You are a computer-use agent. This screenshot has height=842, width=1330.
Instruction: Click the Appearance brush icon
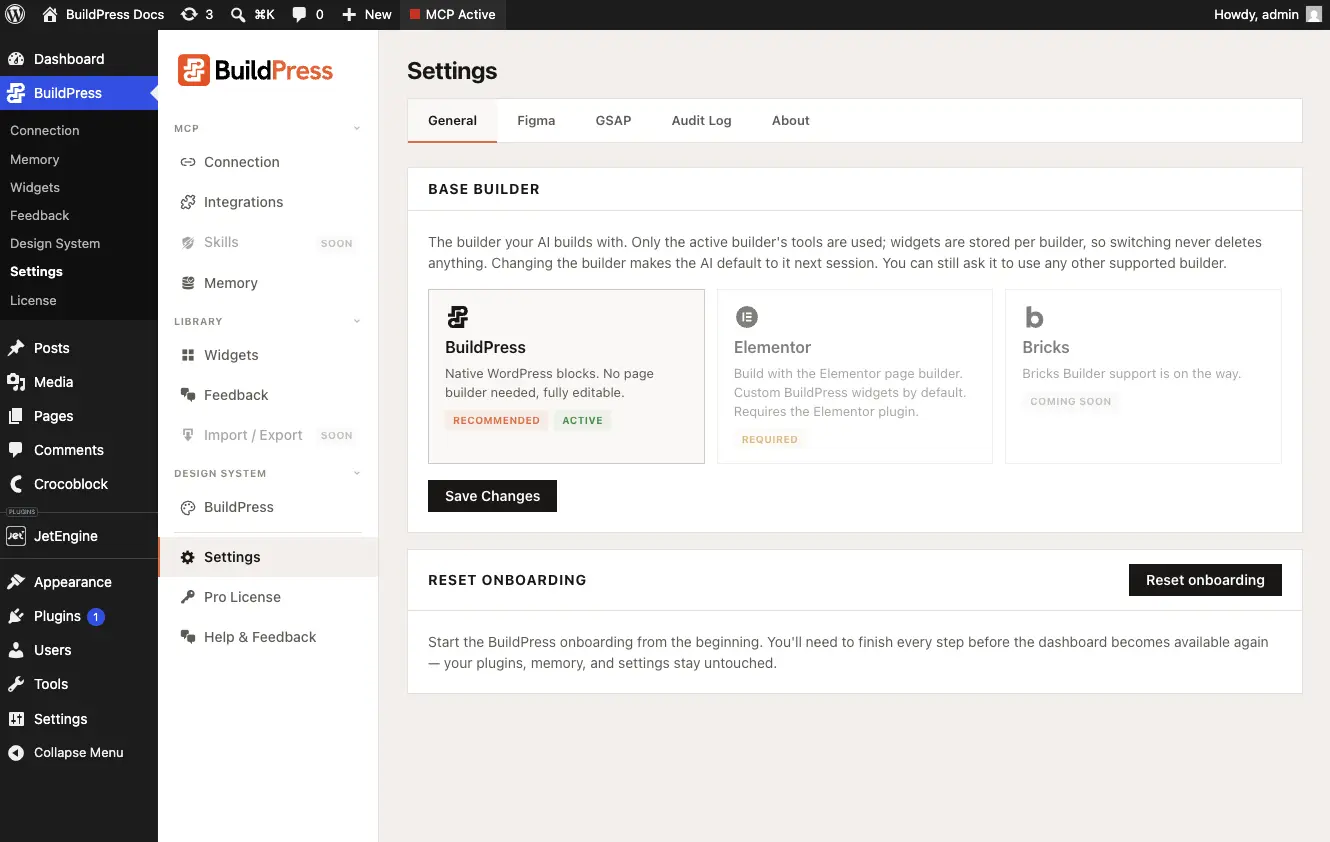pyautogui.click(x=16, y=582)
